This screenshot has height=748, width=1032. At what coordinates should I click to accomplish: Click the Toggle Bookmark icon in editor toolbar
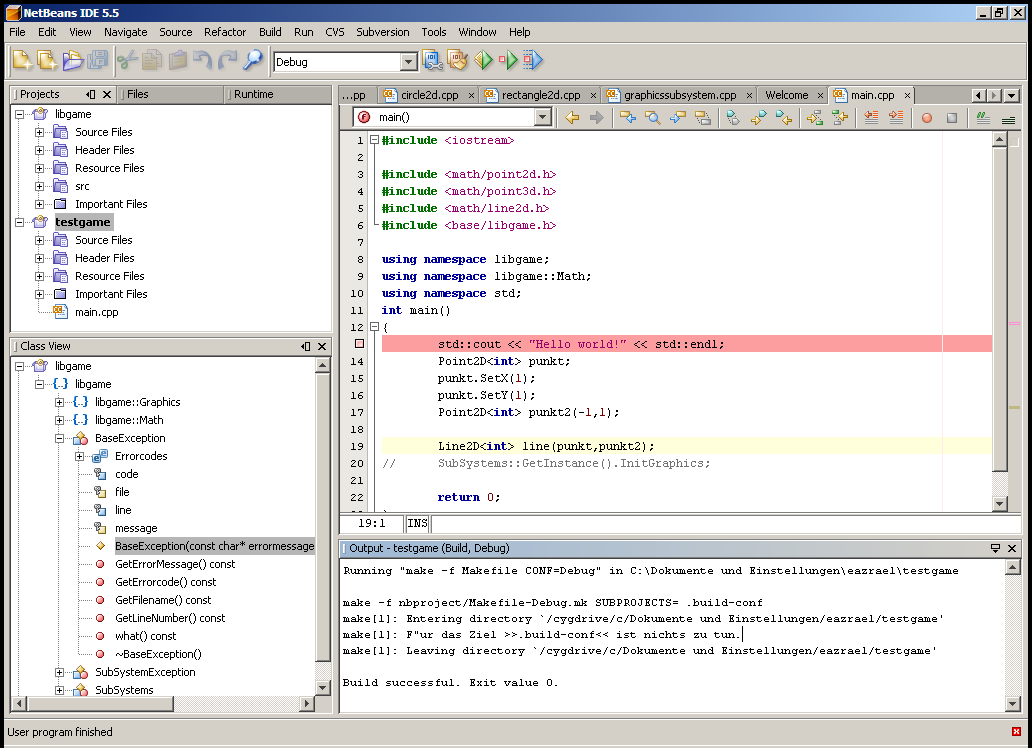click(x=733, y=118)
